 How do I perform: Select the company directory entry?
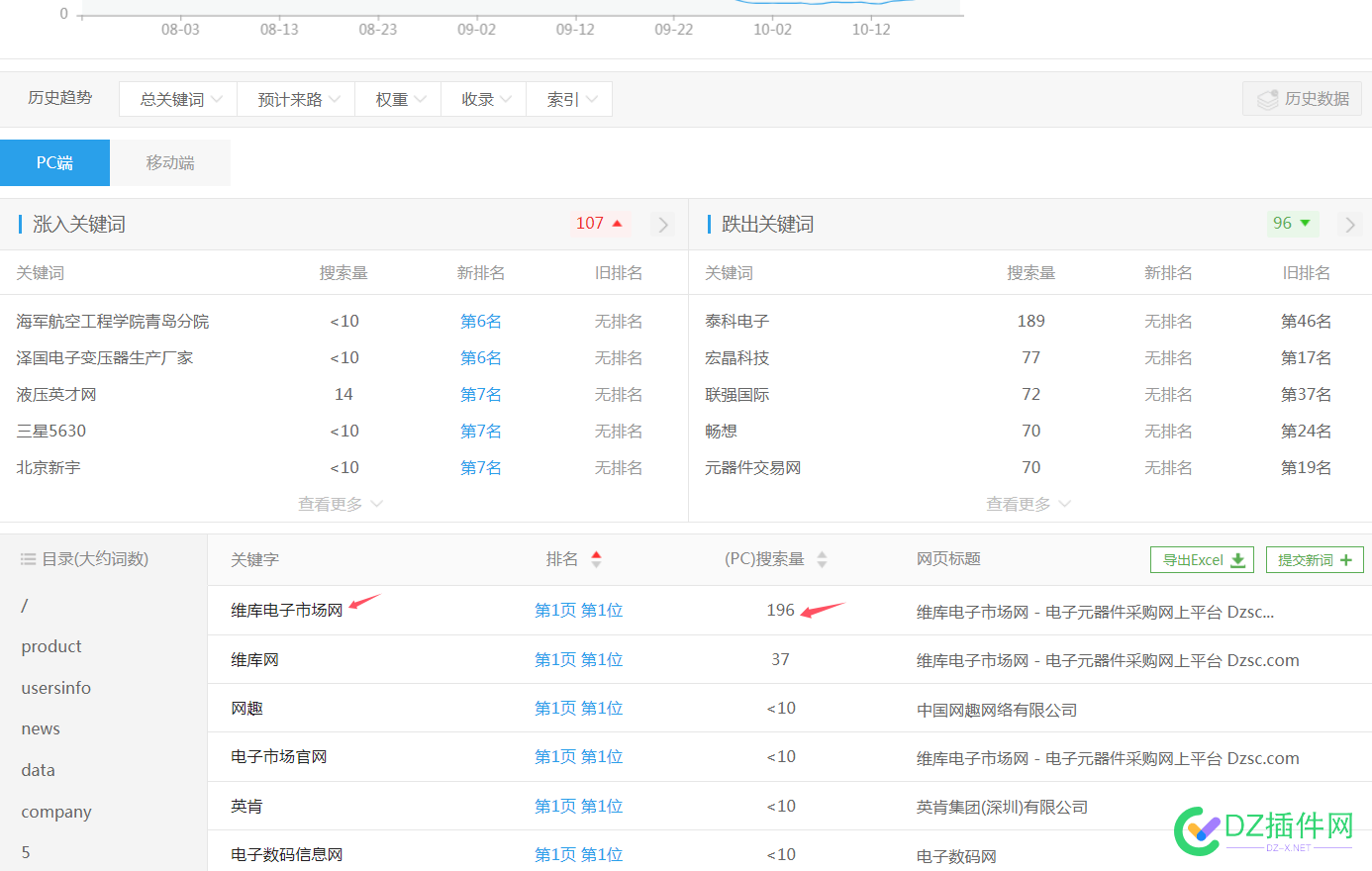pyautogui.click(x=56, y=812)
